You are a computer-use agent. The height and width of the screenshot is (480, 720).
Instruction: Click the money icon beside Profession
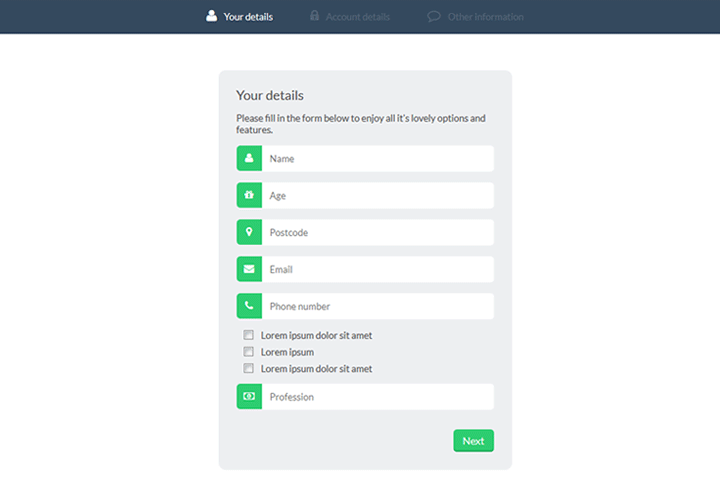tap(249, 397)
